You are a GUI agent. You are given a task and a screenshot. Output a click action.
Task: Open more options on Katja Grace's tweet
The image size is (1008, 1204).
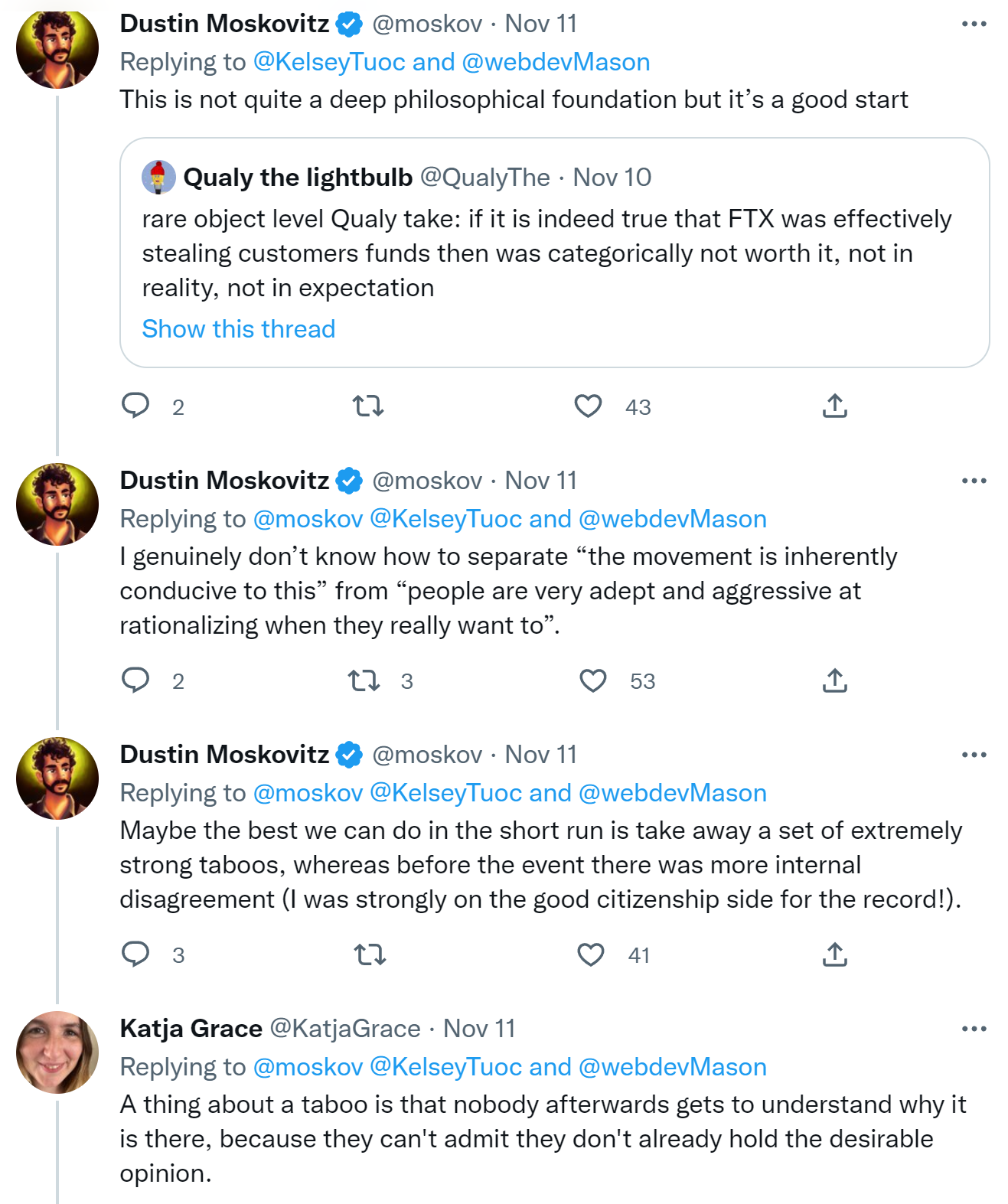974,1029
